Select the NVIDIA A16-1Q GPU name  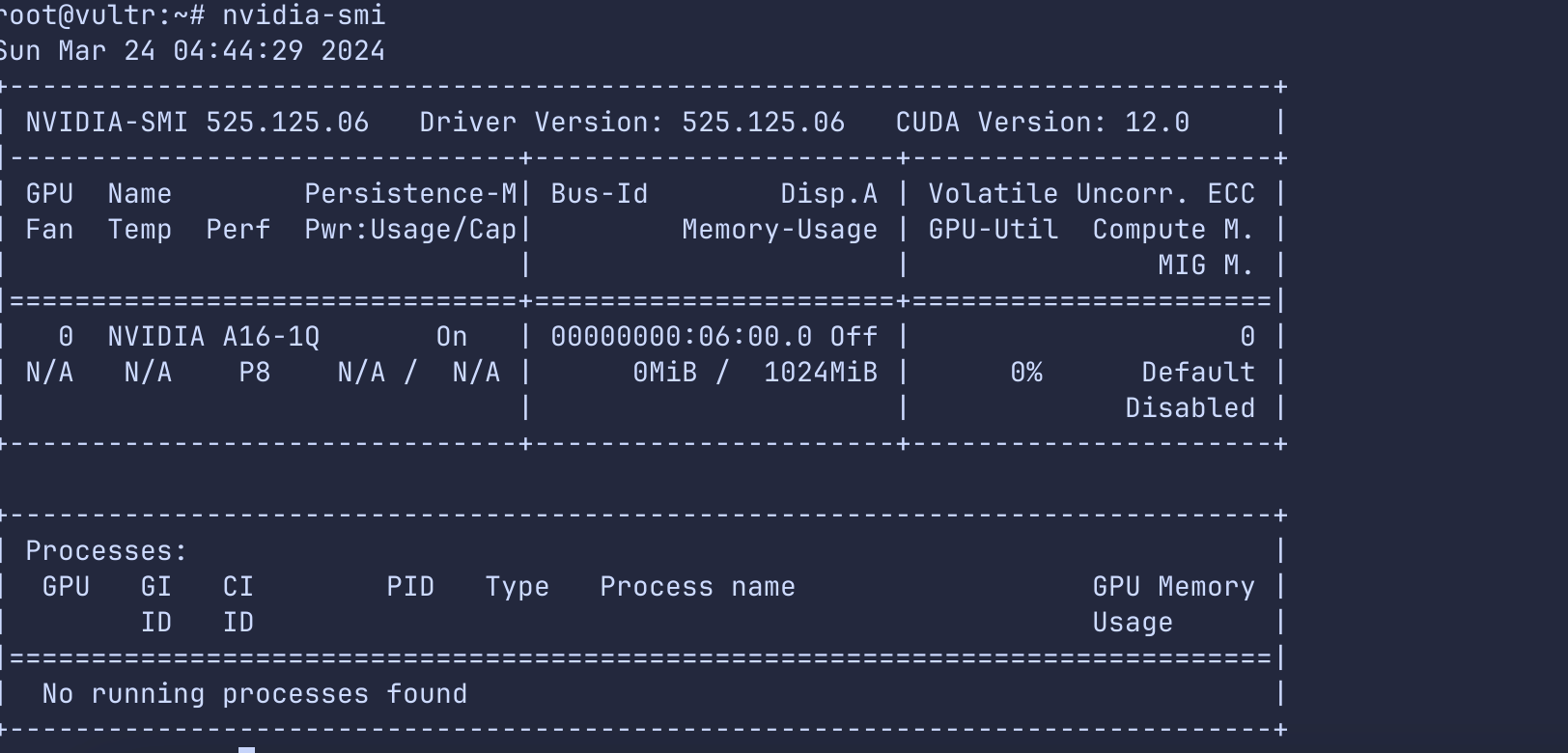(213, 337)
